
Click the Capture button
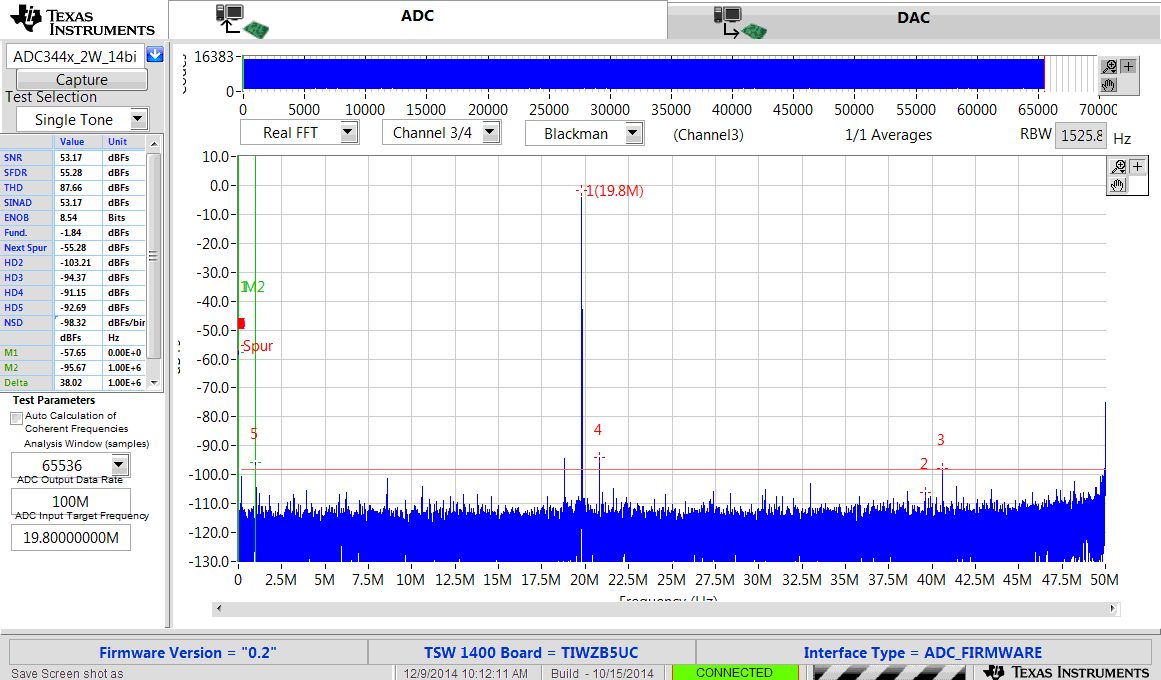[81, 79]
